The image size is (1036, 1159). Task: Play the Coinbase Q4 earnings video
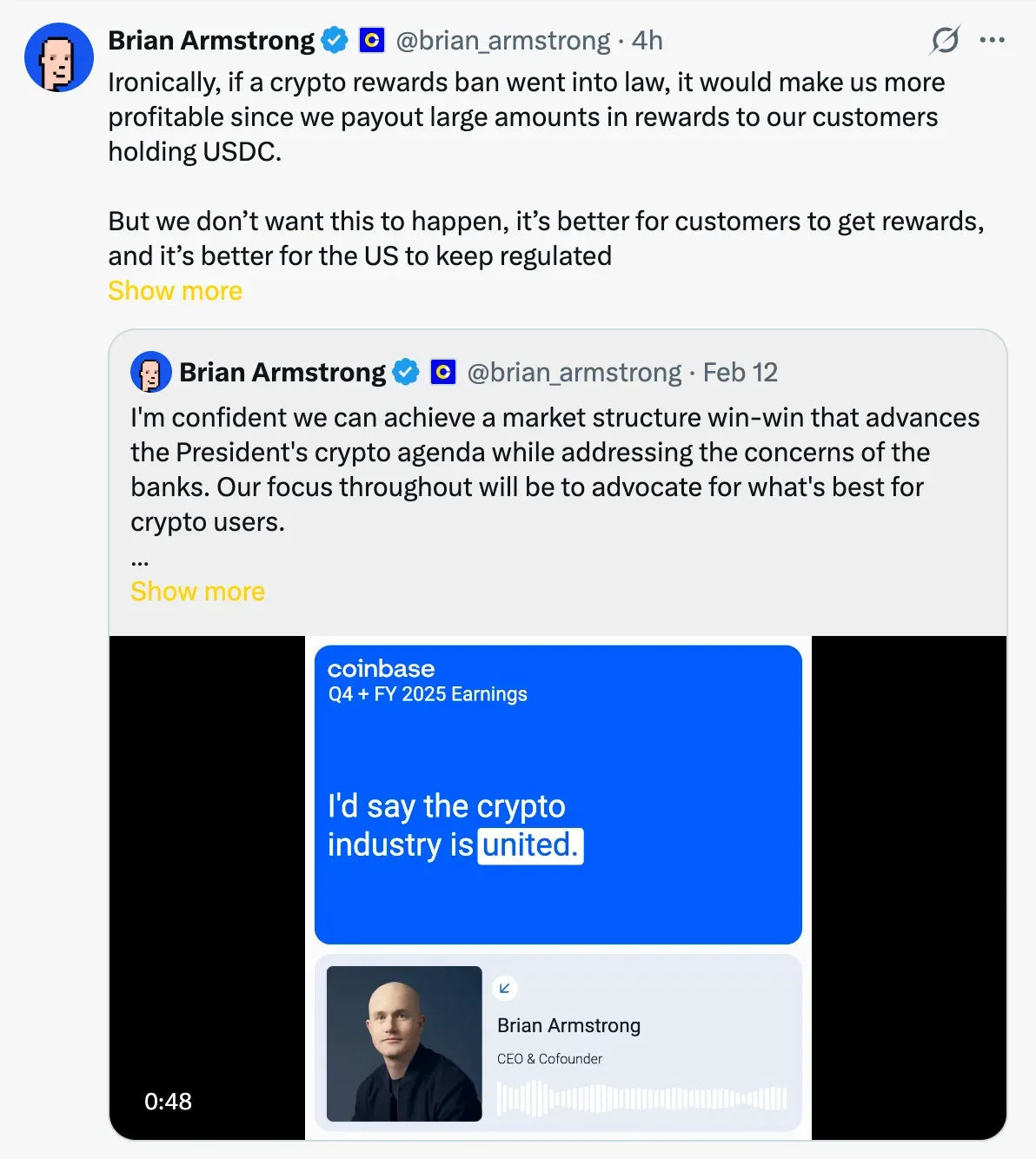[558, 794]
